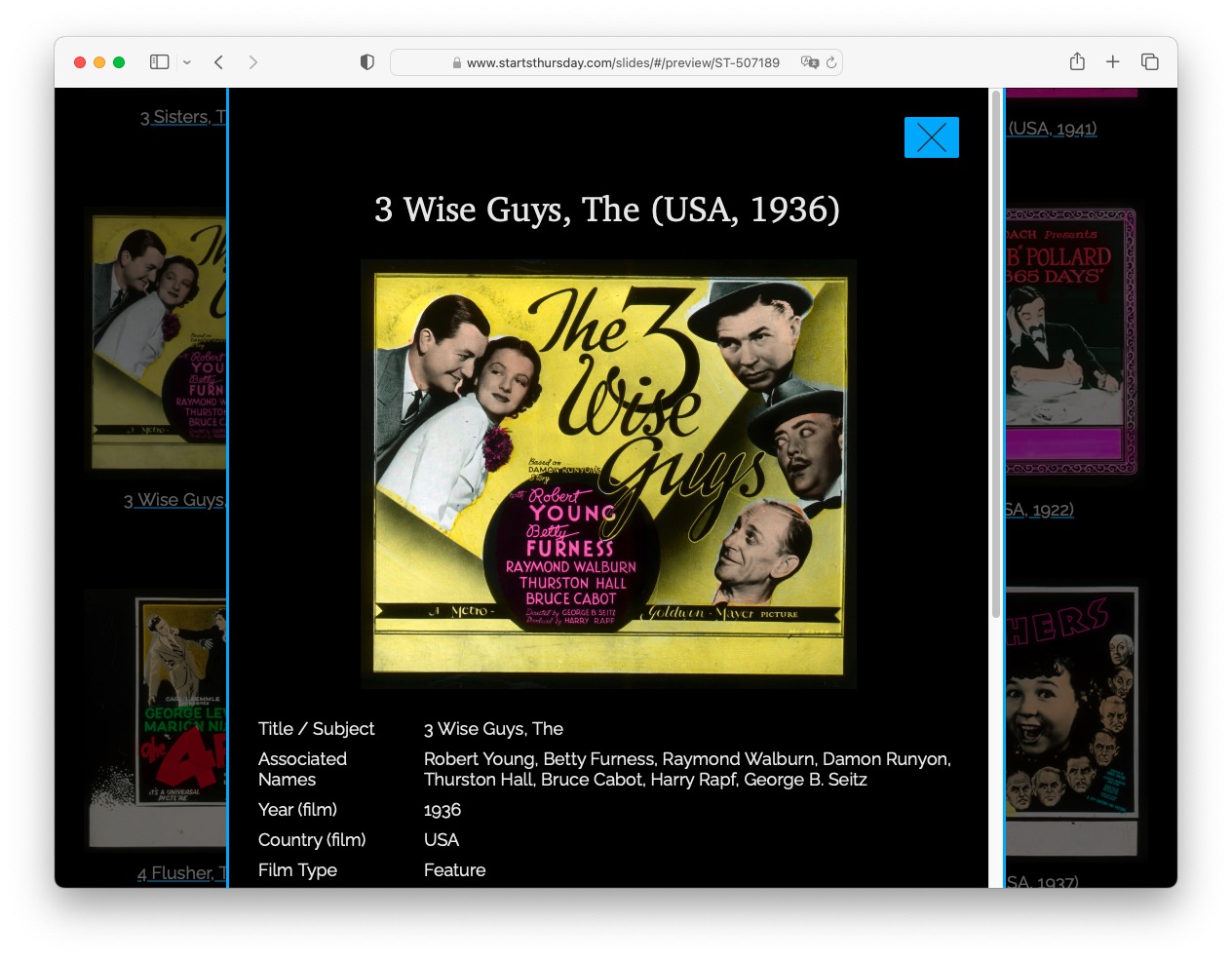This screenshot has height=960, width=1232.
Task: Click the "Associated Names" label
Action: click(302, 769)
